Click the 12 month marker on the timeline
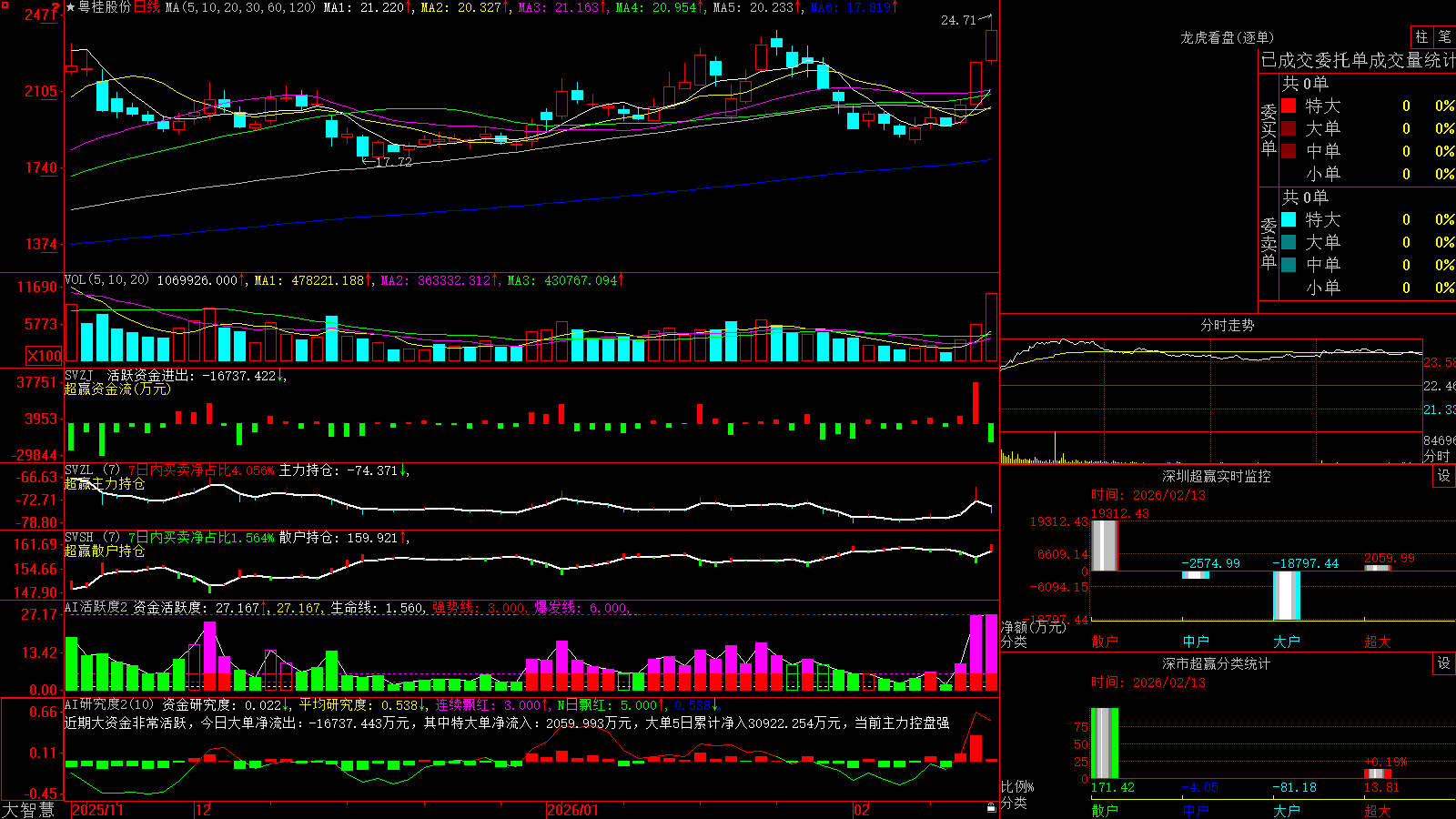The height and width of the screenshot is (819, 1456). (204, 810)
